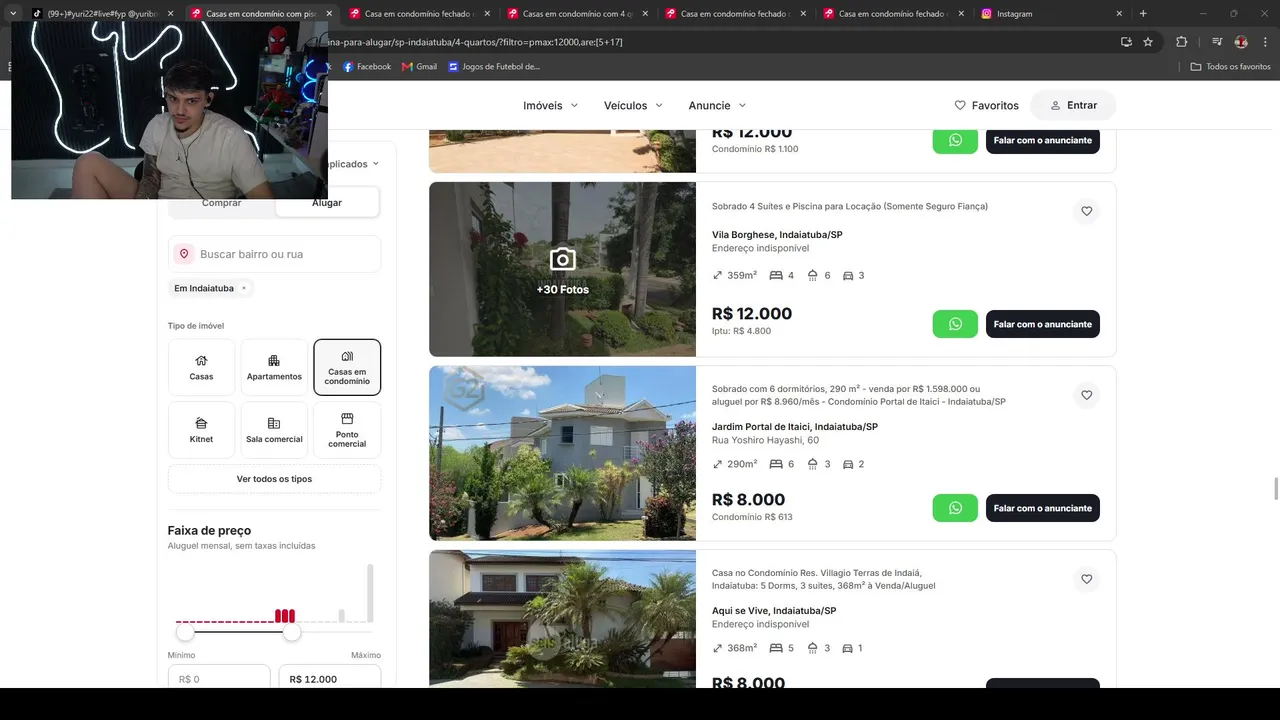Close the active Casas em condomínio com piscina tab
This screenshot has height=720, width=1280.
(329, 14)
